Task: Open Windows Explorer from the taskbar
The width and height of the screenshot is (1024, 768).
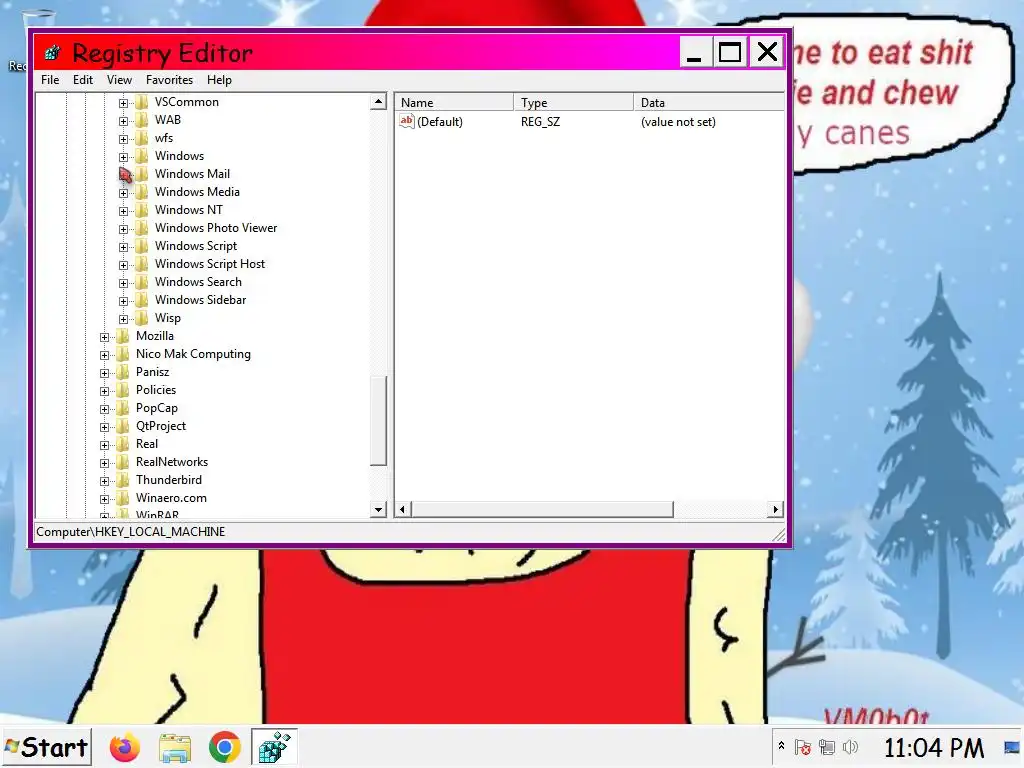Action: pos(174,747)
